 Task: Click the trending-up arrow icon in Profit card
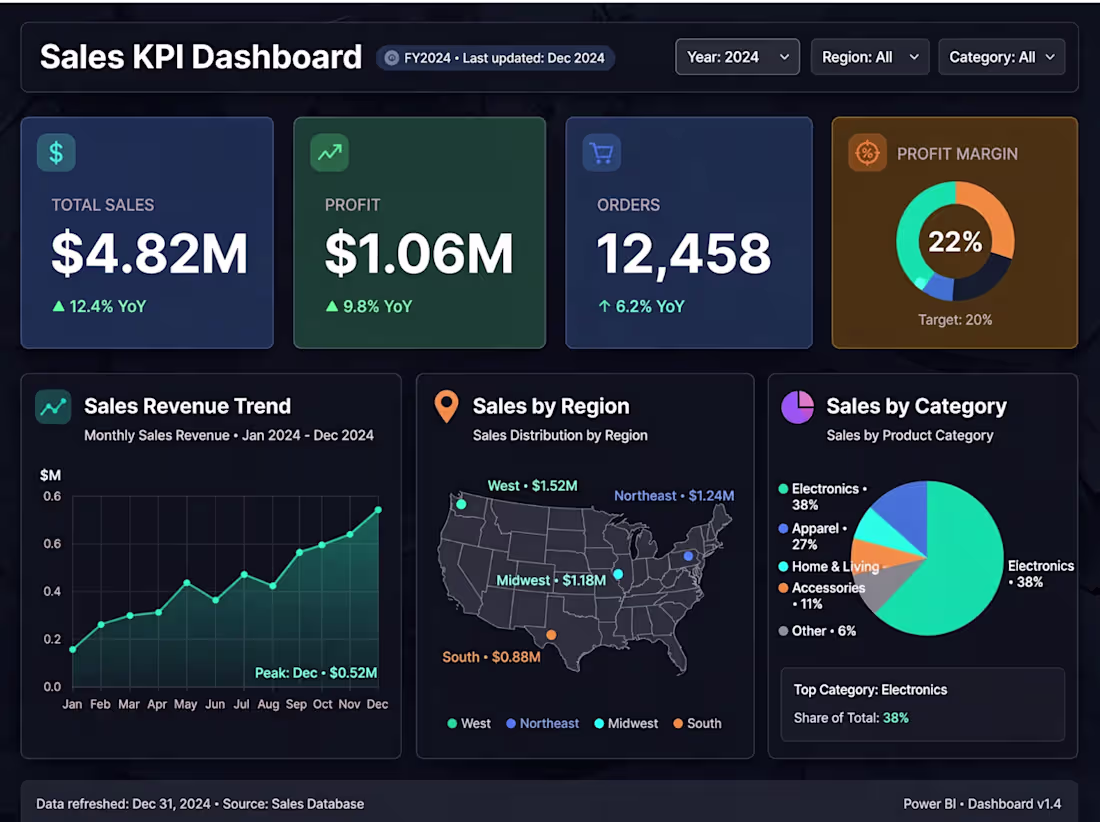click(329, 152)
